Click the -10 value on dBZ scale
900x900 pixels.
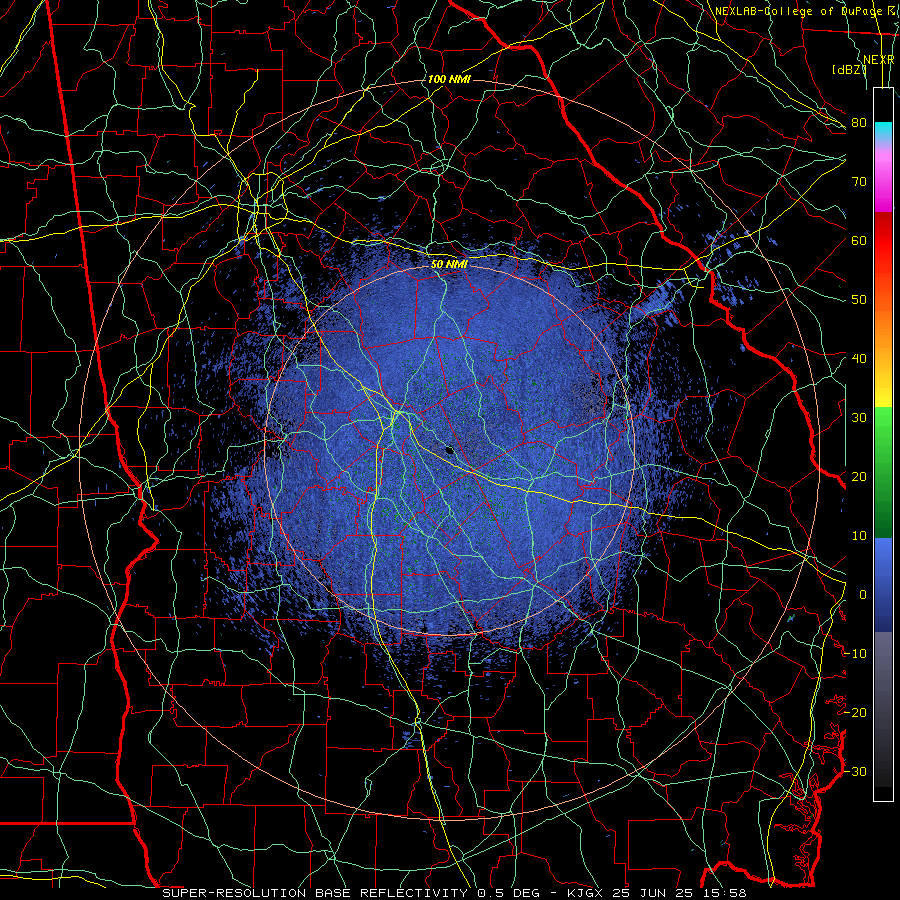[855, 654]
